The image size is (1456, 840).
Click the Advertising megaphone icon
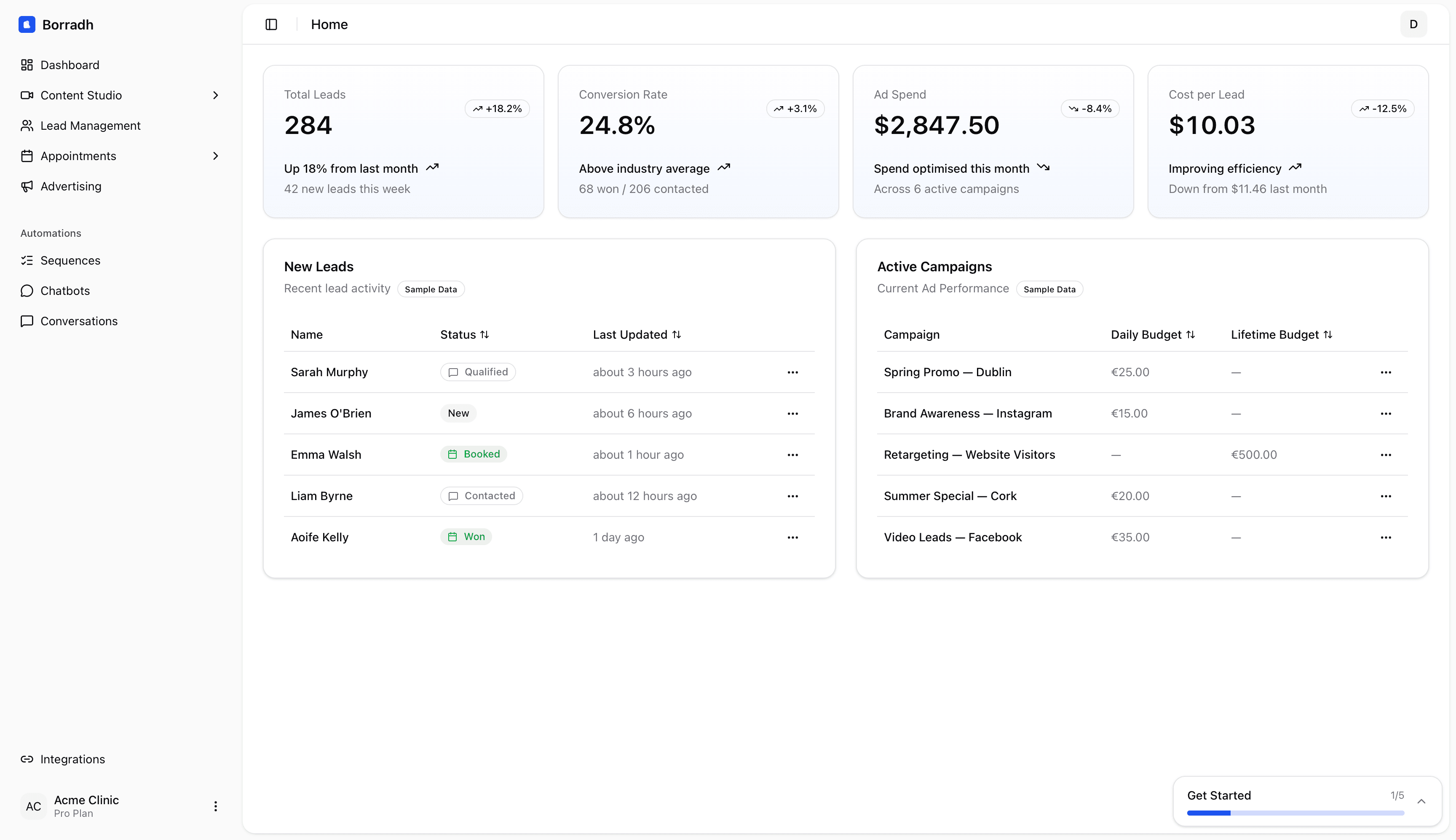click(27, 186)
